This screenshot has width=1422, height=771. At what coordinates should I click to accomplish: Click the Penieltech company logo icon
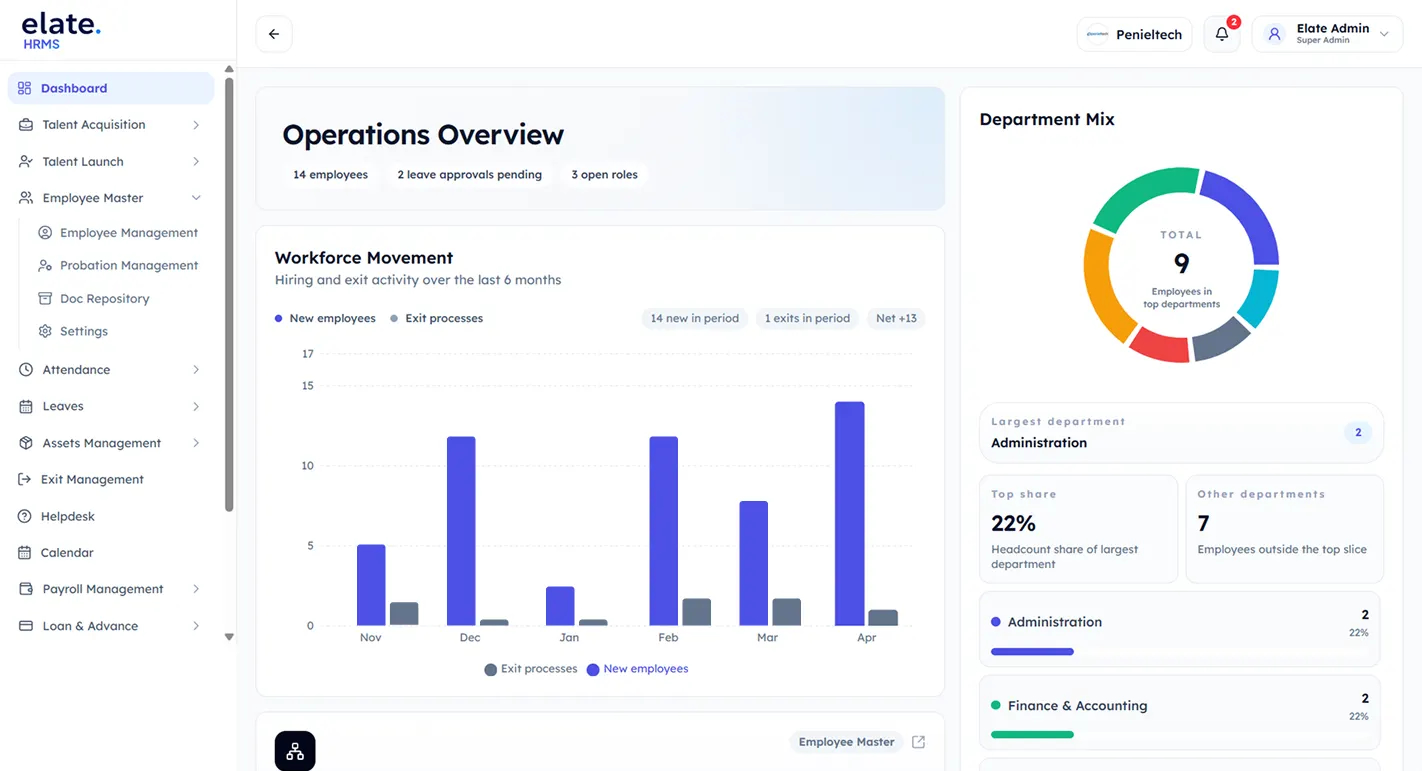[x=1098, y=34]
